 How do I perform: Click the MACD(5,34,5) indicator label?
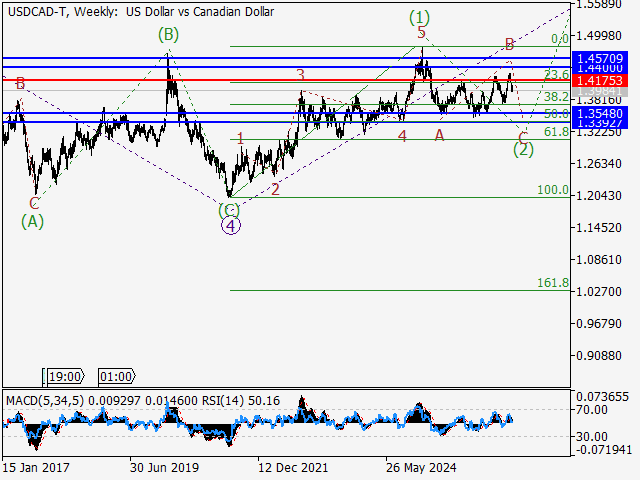point(45,401)
